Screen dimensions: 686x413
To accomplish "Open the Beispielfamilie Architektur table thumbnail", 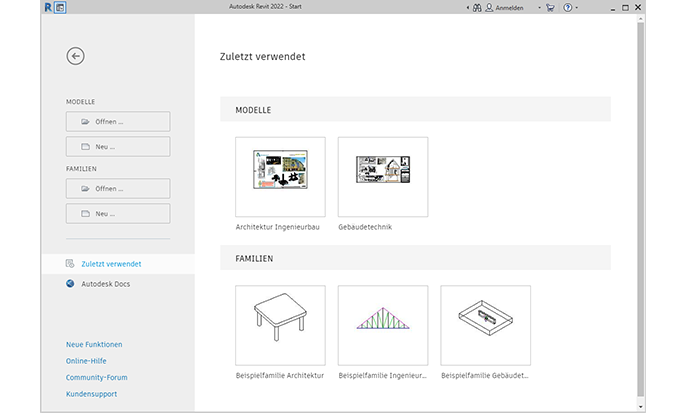I will pyautogui.click(x=280, y=326).
